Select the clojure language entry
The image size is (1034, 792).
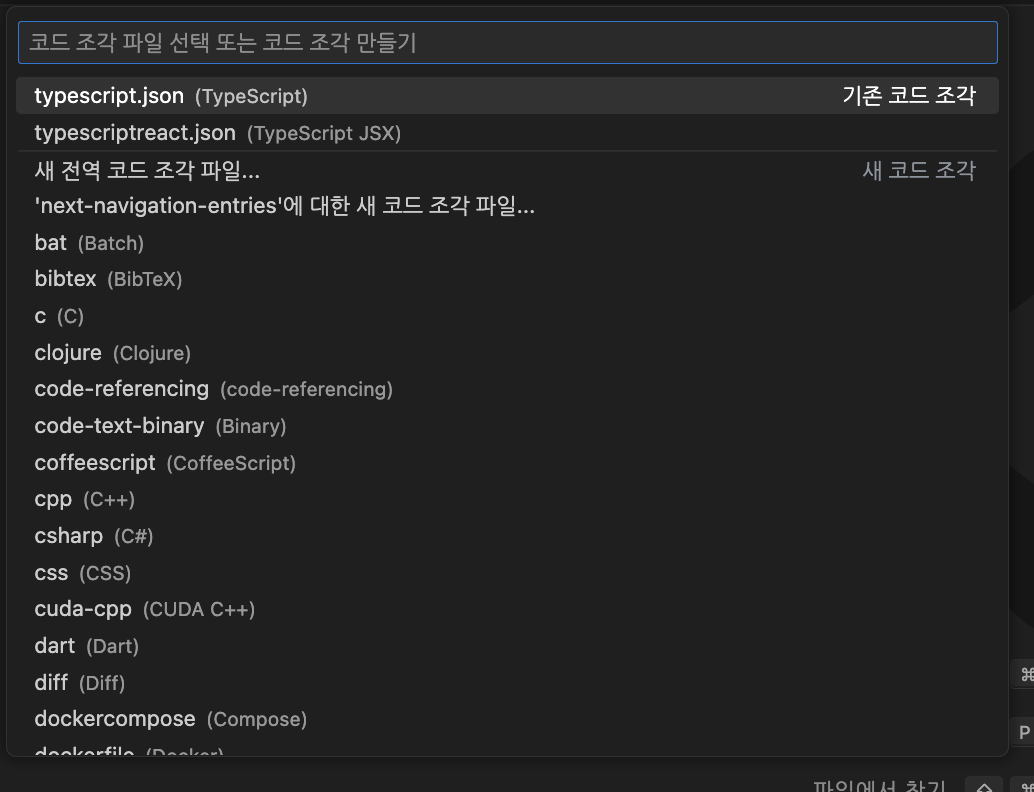(507, 353)
